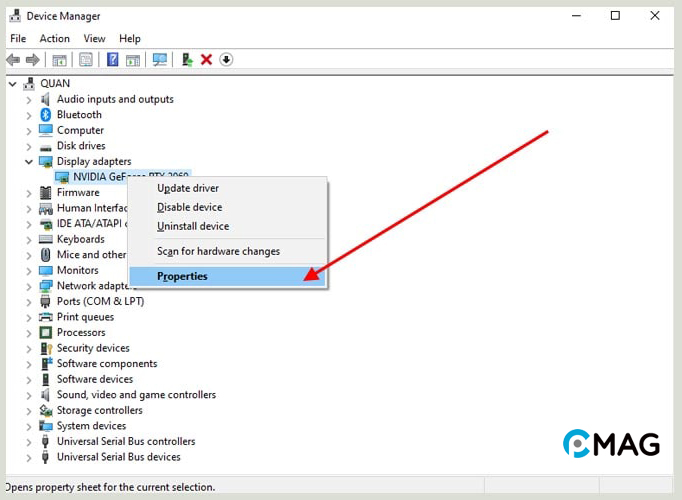
Task: Click the Device Manager title bar icon
Action: [x=15, y=16]
